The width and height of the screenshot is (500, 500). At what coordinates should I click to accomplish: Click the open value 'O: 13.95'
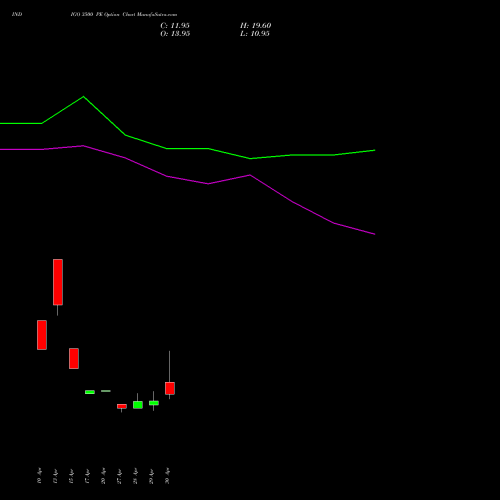175,34
